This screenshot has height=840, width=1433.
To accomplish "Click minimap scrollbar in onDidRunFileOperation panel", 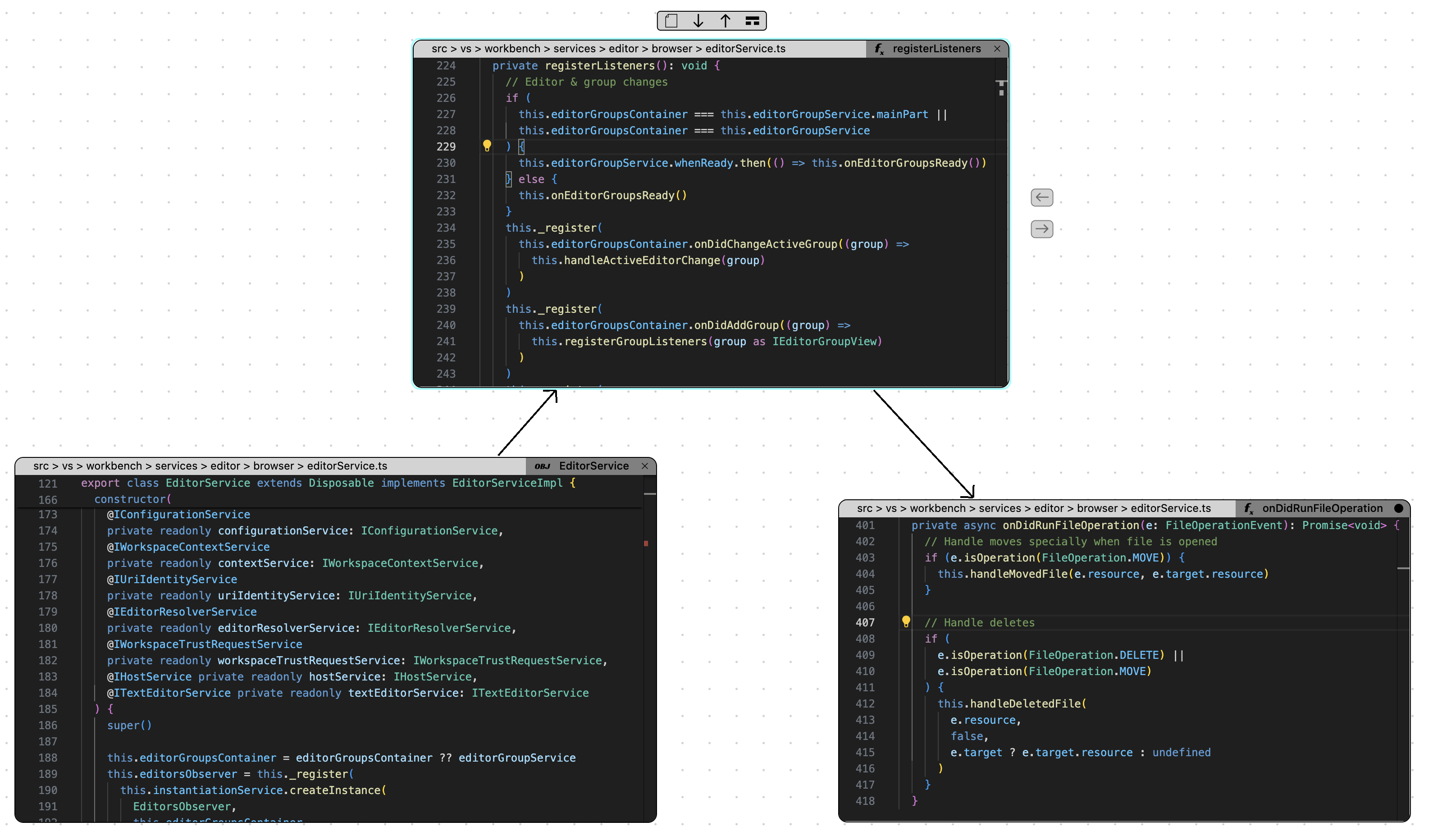I will (1403, 668).
